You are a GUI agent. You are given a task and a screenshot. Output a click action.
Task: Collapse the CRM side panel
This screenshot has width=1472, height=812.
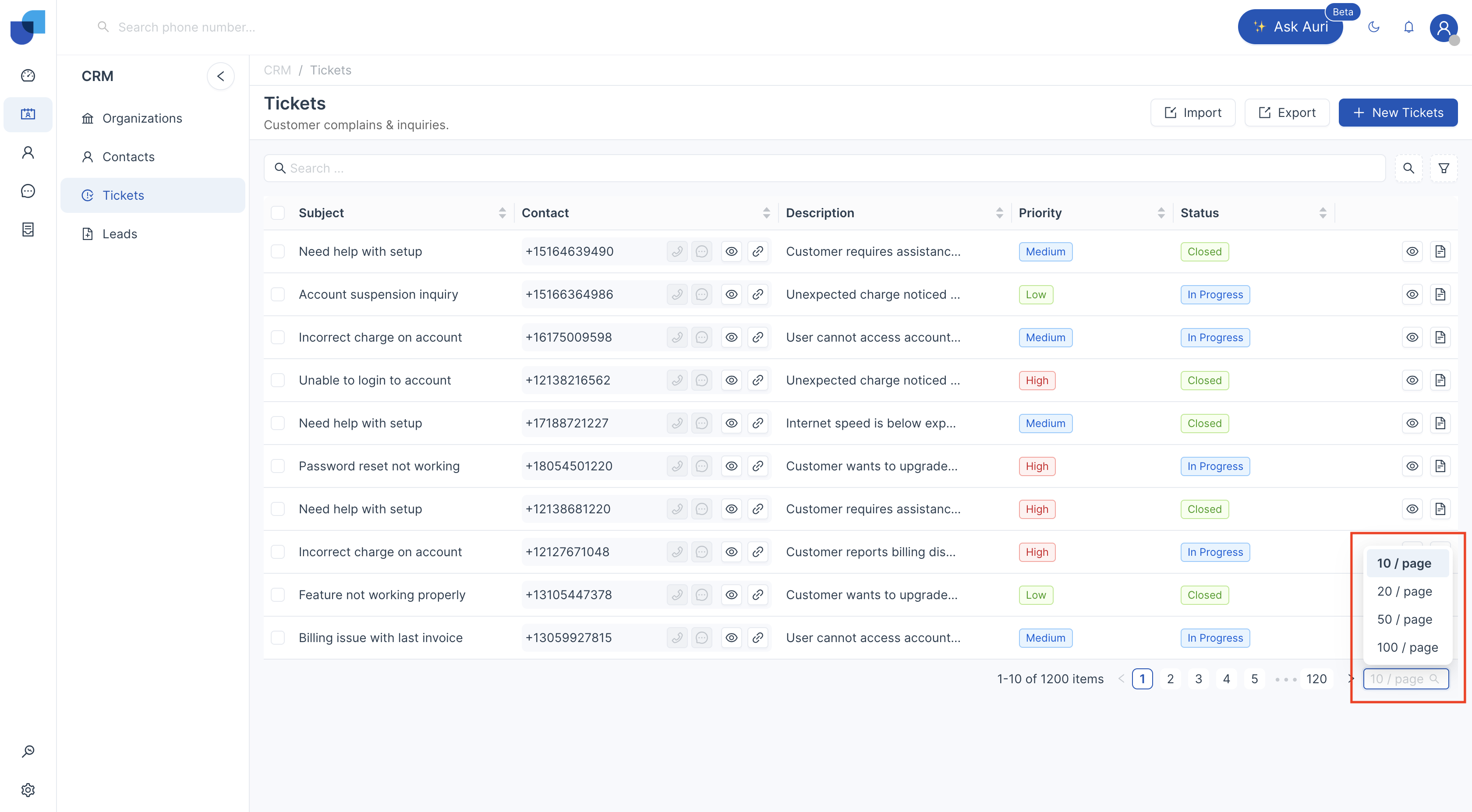[x=220, y=76]
